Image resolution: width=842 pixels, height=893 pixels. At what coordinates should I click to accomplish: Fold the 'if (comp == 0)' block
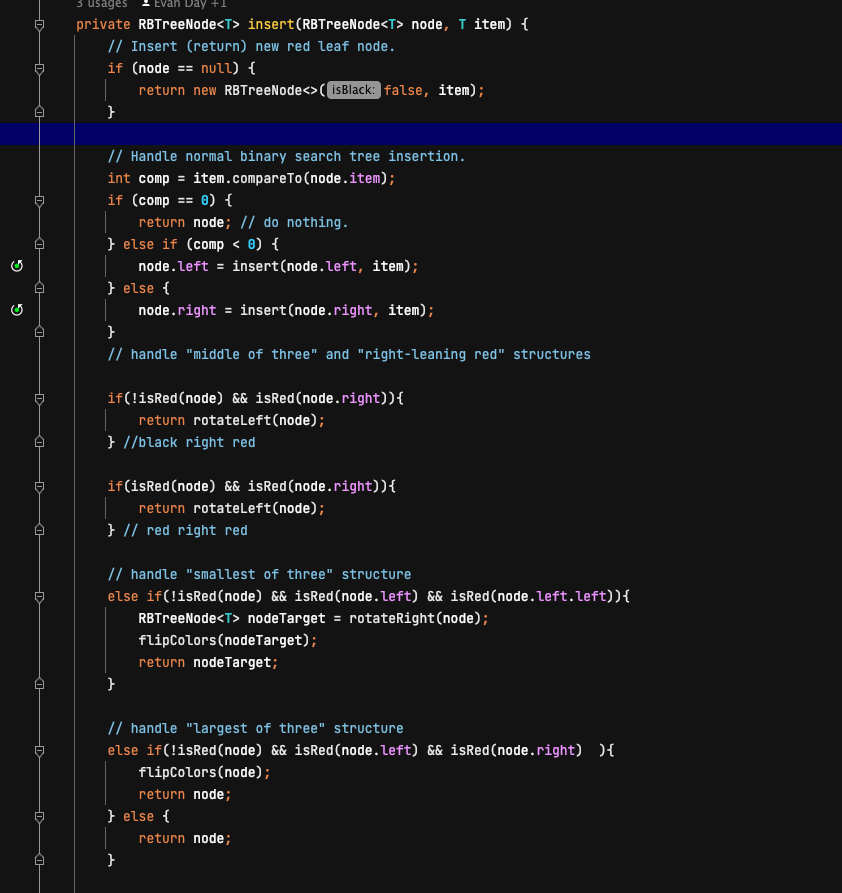coord(39,201)
